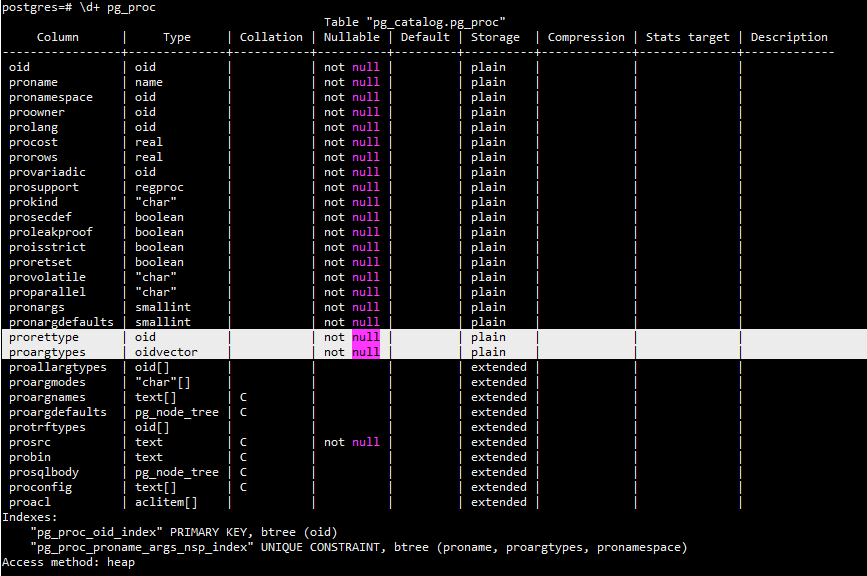Viewport: 867px width, 576px height.
Task: Select the table title "pg_catalog.pg_proc"
Action: [436, 22]
